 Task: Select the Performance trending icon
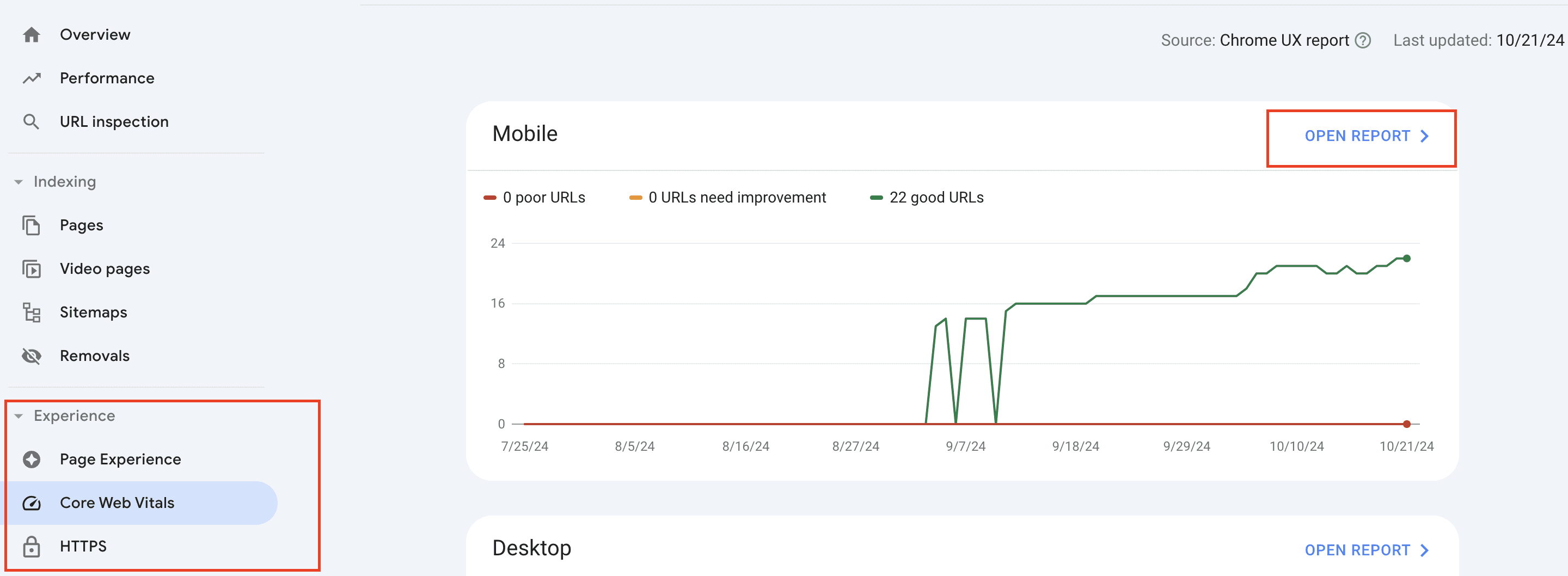(x=31, y=78)
